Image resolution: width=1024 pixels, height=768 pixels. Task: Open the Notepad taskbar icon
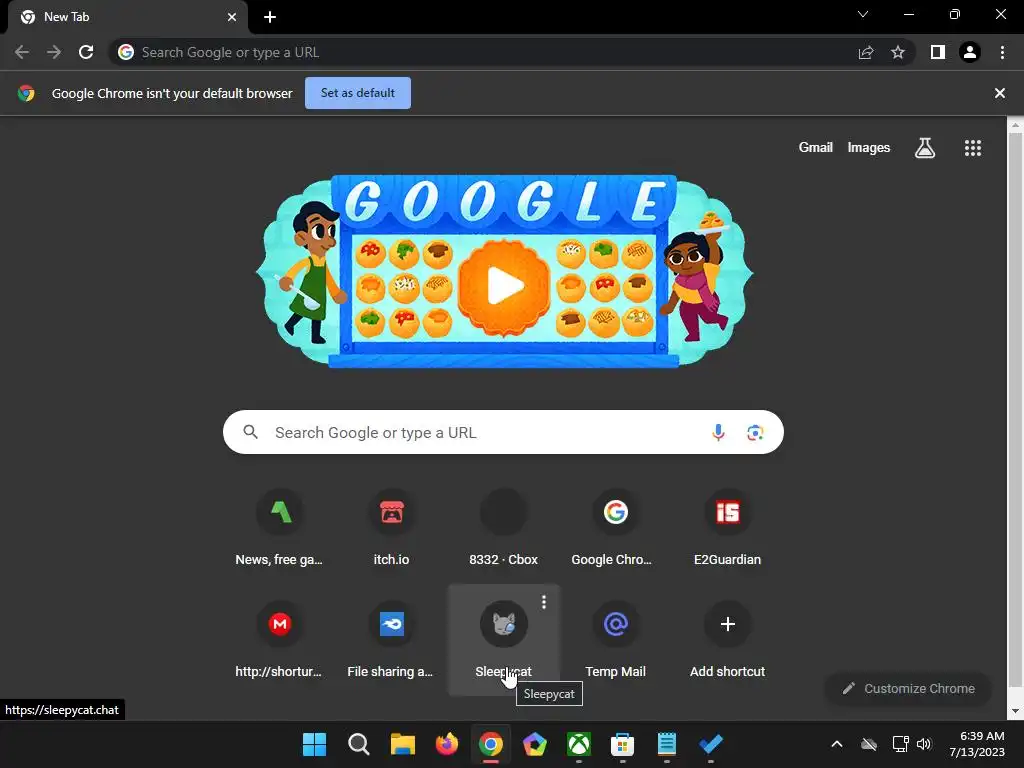[x=667, y=744]
